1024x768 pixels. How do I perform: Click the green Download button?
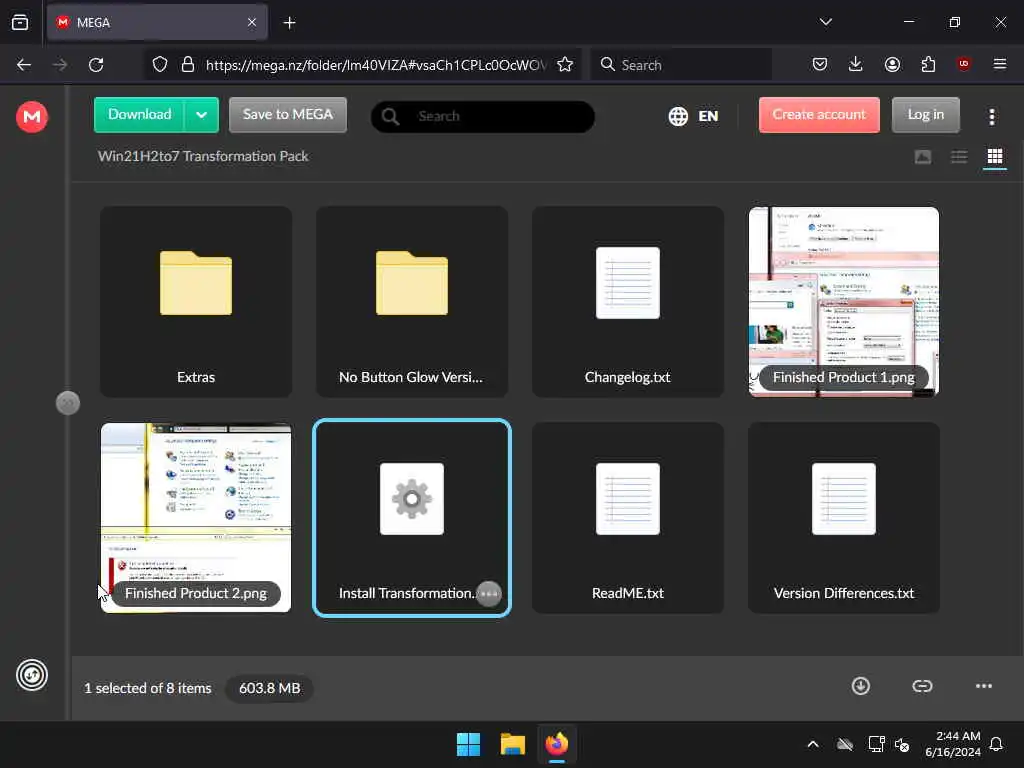139,115
